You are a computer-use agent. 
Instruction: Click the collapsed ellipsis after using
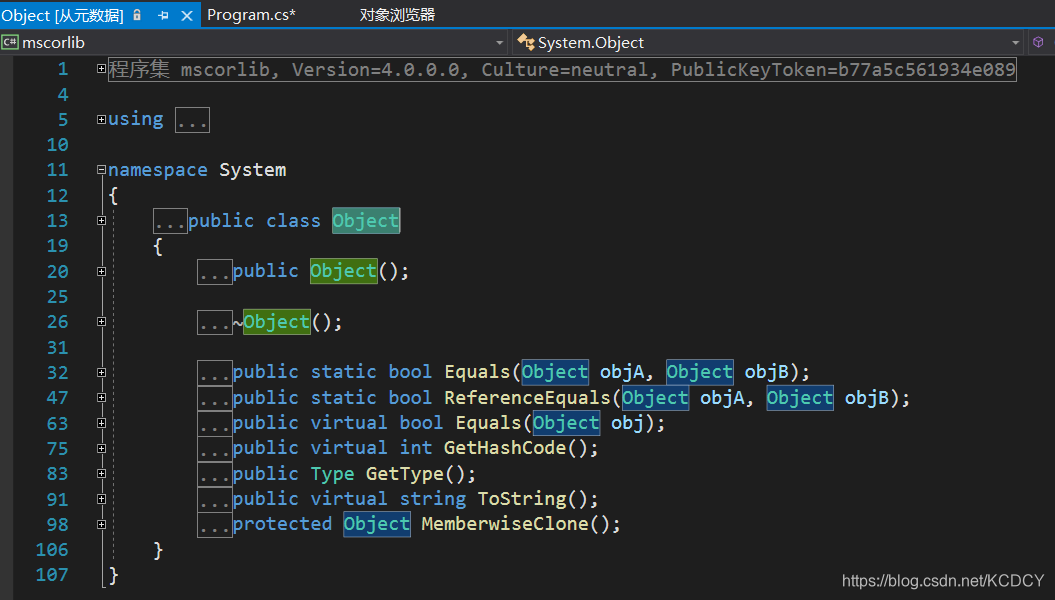point(192,120)
